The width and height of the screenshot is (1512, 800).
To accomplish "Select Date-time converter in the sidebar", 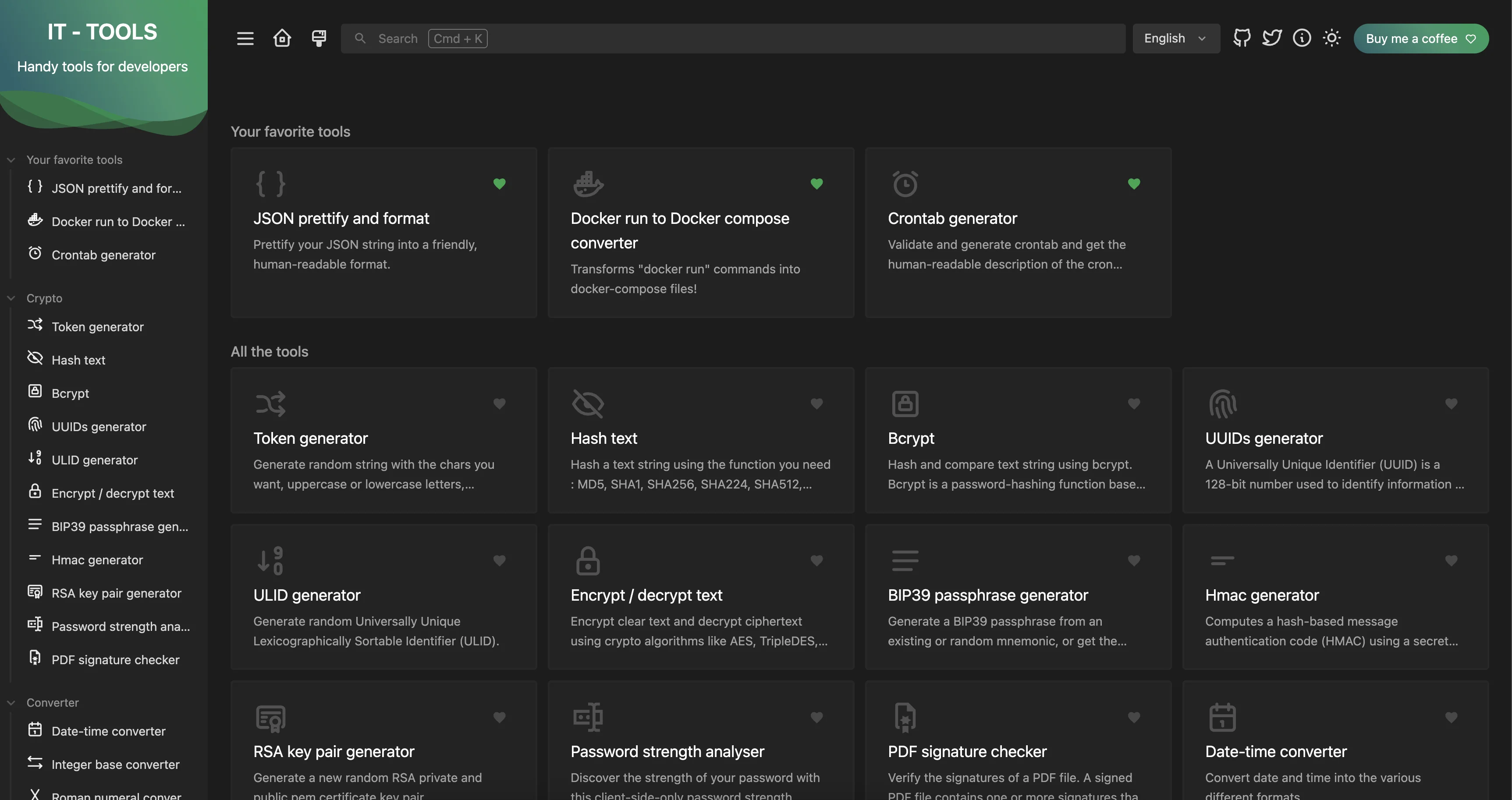I will (108, 731).
